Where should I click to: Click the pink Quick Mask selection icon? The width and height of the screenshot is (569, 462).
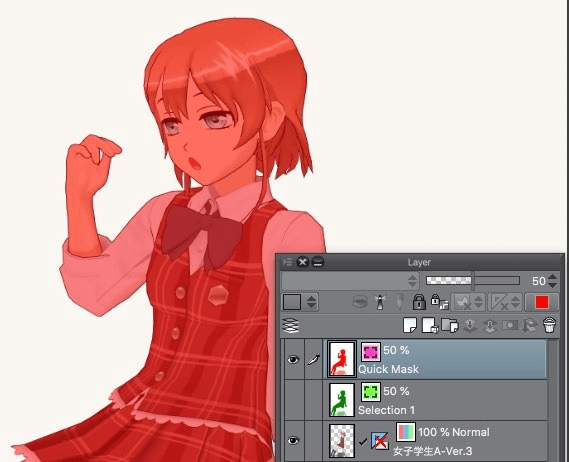pos(371,352)
